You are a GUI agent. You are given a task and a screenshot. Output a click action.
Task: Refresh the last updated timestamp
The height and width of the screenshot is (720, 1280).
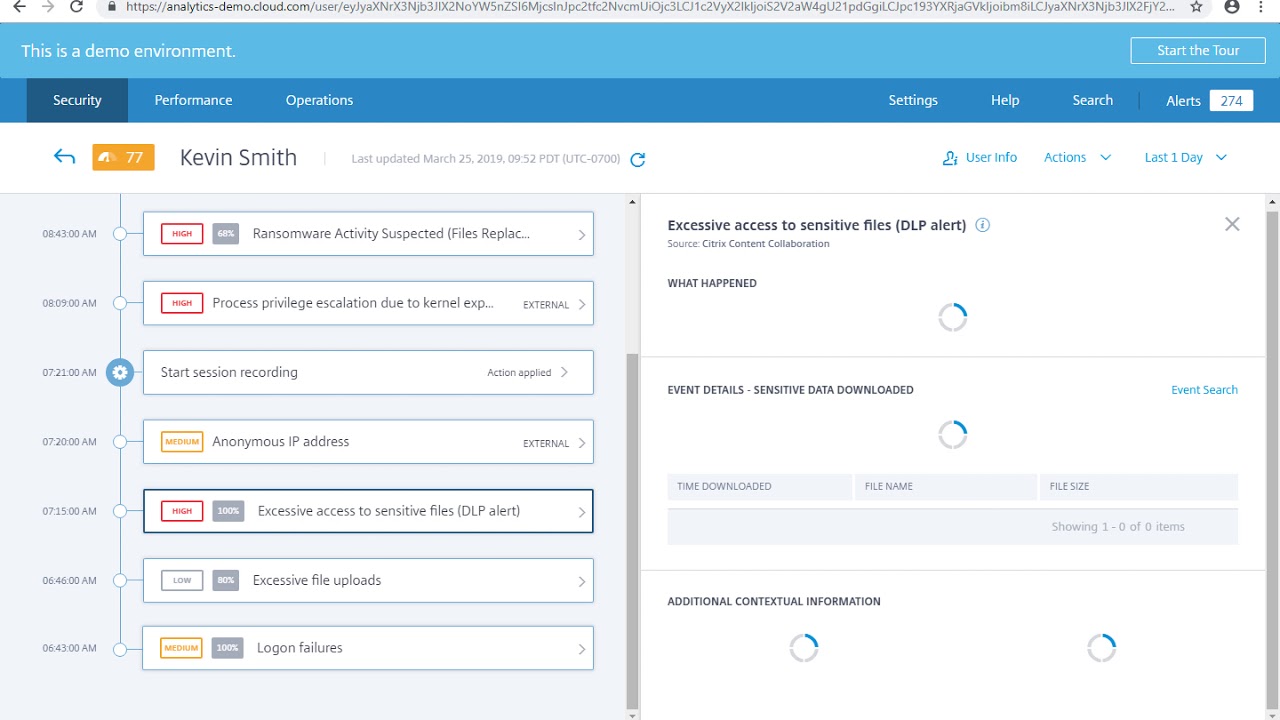coord(638,159)
